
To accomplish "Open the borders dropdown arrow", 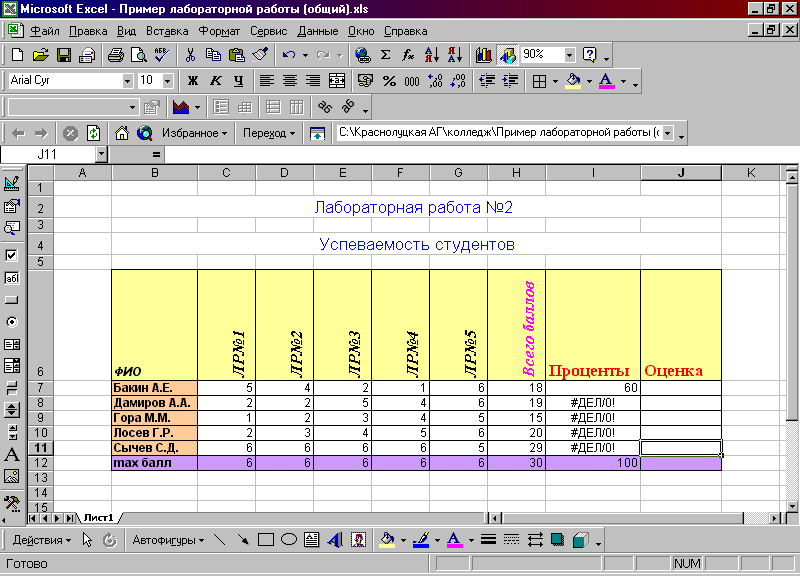I will click(x=555, y=81).
